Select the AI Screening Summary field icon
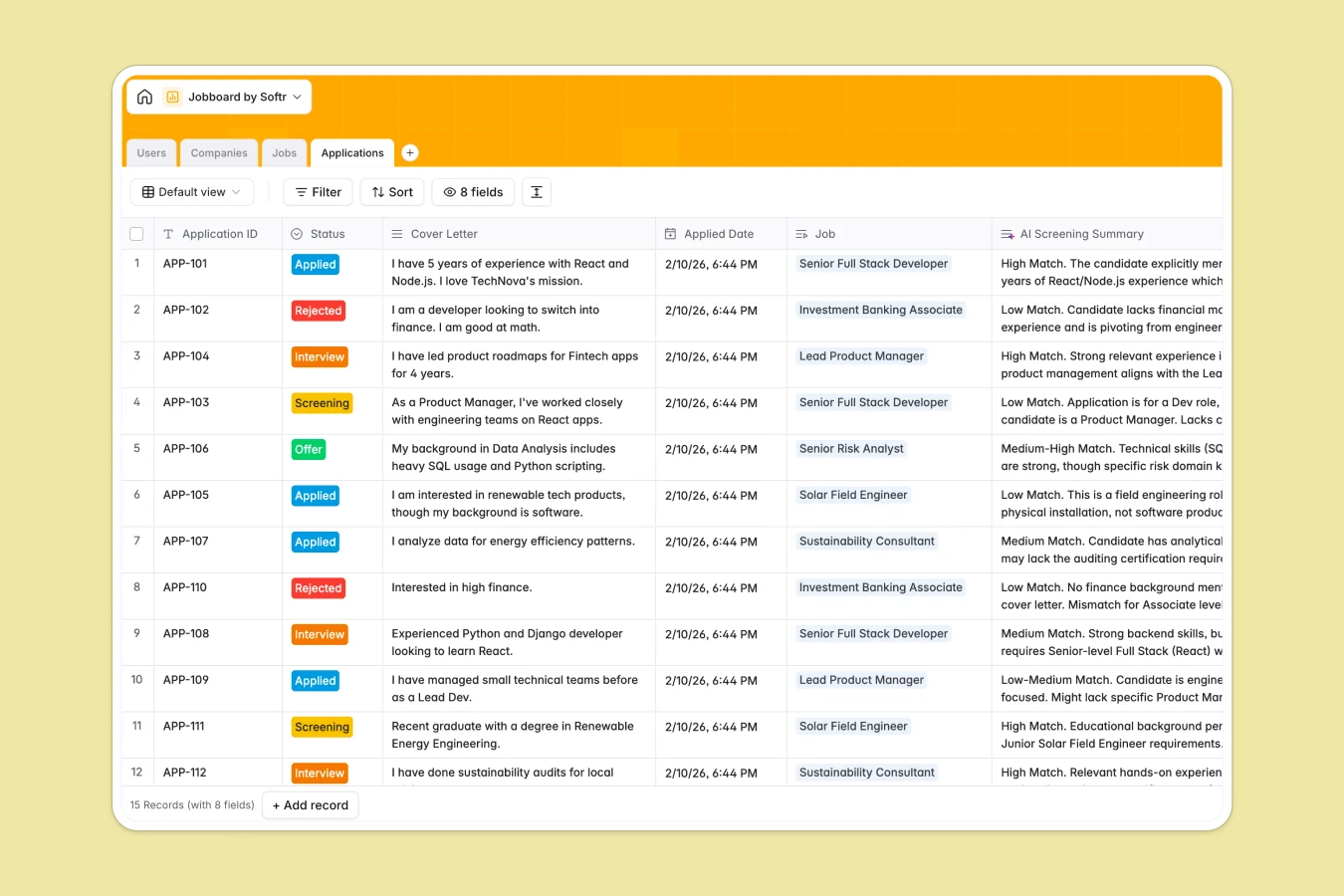The width and height of the screenshot is (1344, 896). (x=1007, y=233)
